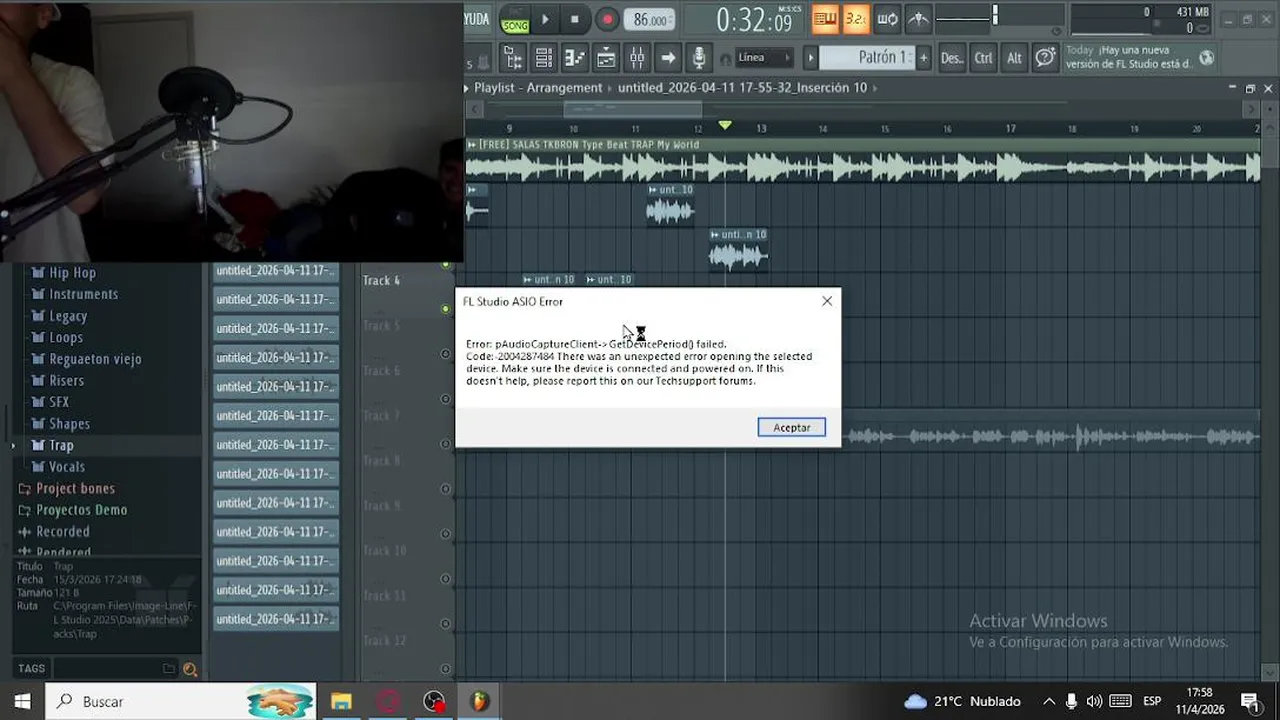
Task: Select the SALAS TKBRON Type Beat clip
Action: (x=862, y=161)
